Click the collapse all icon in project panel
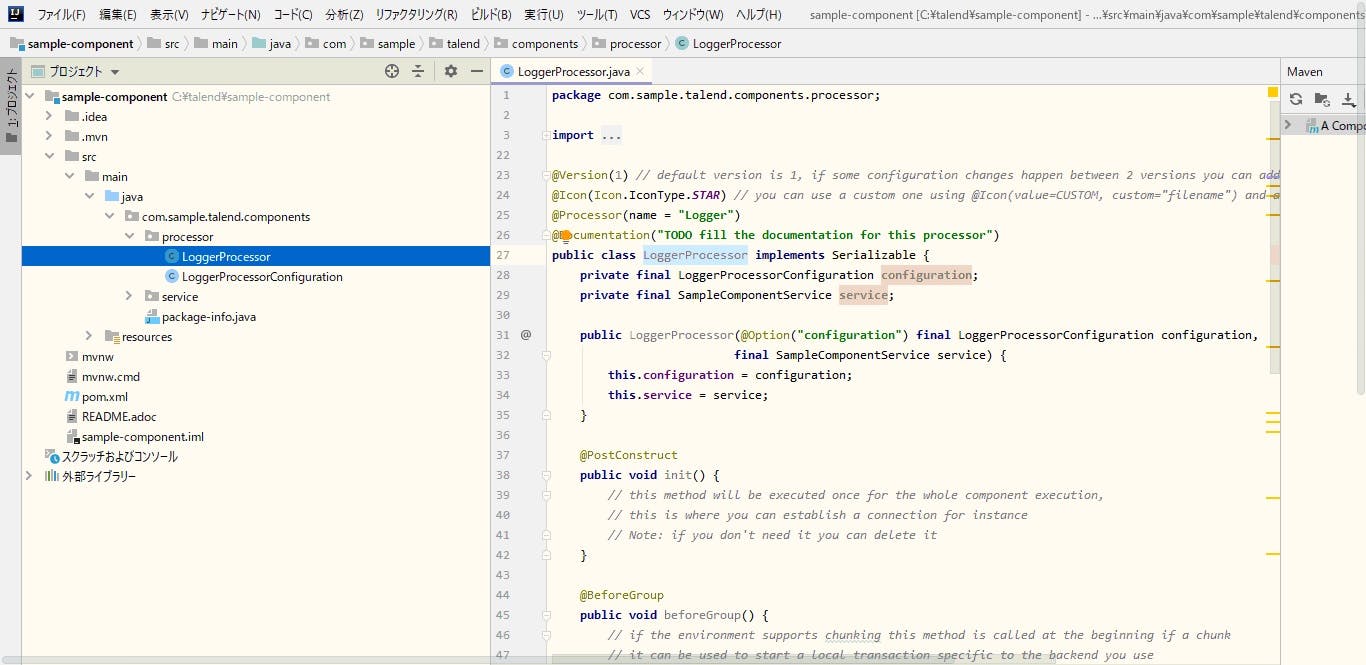Viewport: 1366px width, 665px height. coord(418,71)
